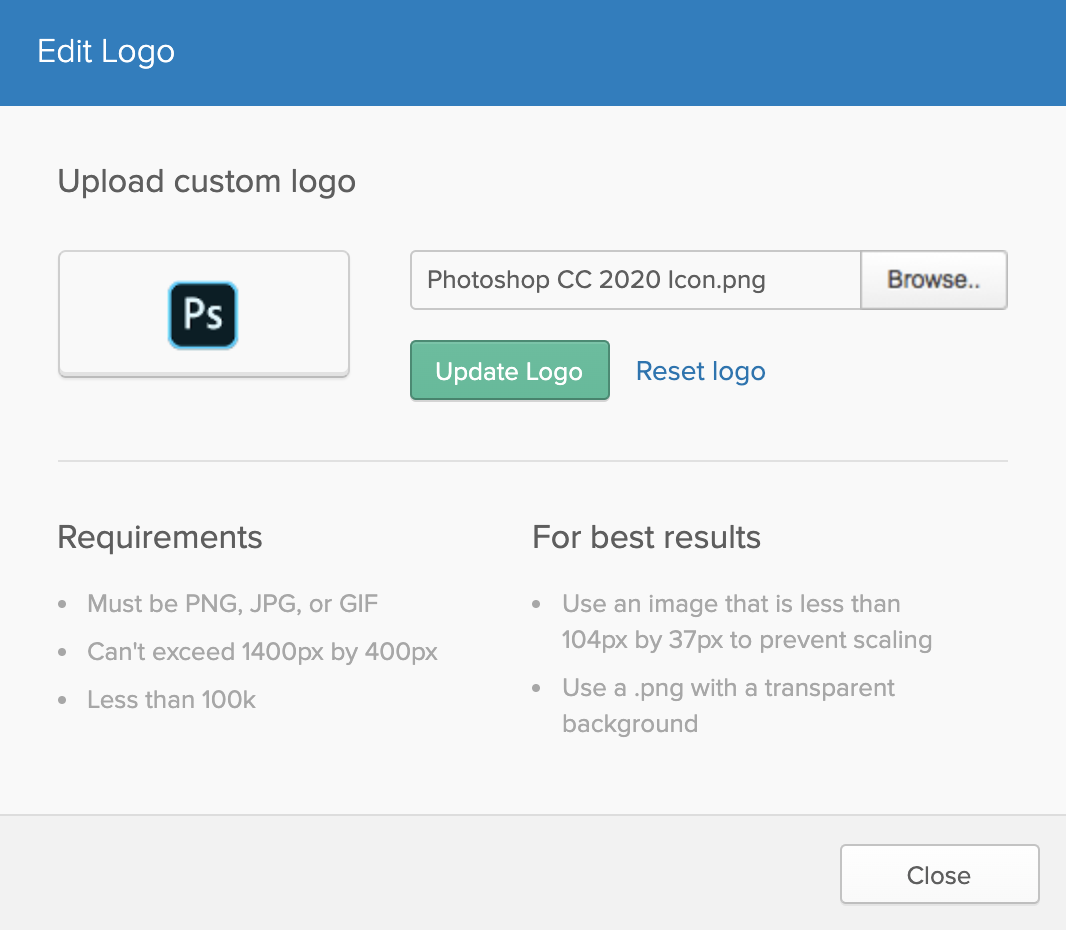Click the Photoshop Ps logo icon
The image size is (1066, 930).
[203, 315]
